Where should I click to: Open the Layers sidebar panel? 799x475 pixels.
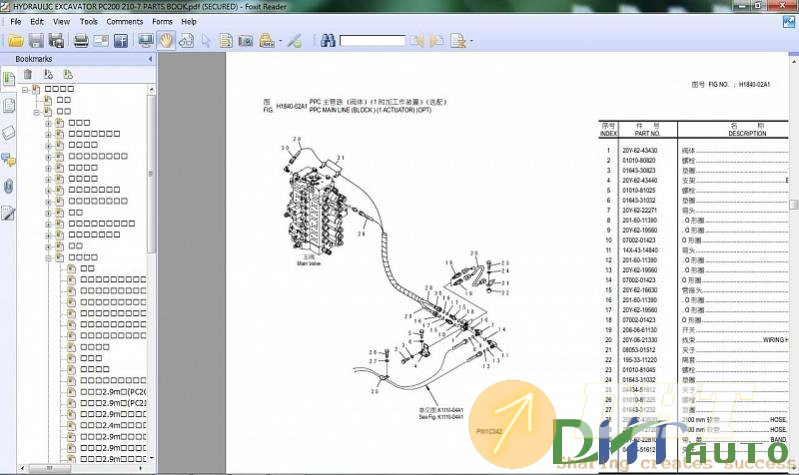(x=8, y=133)
